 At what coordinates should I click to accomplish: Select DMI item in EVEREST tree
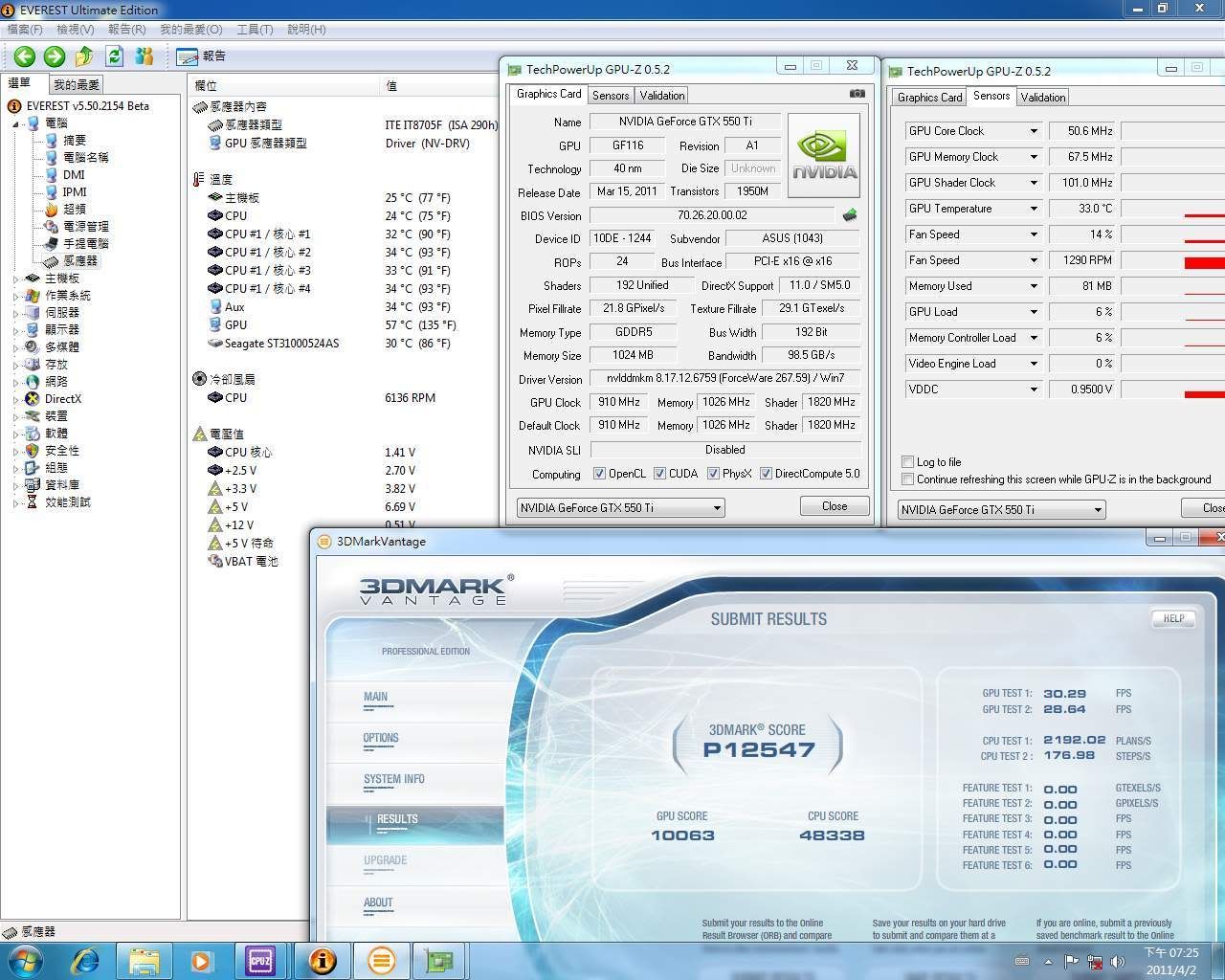pyautogui.click(x=74, y=174)
